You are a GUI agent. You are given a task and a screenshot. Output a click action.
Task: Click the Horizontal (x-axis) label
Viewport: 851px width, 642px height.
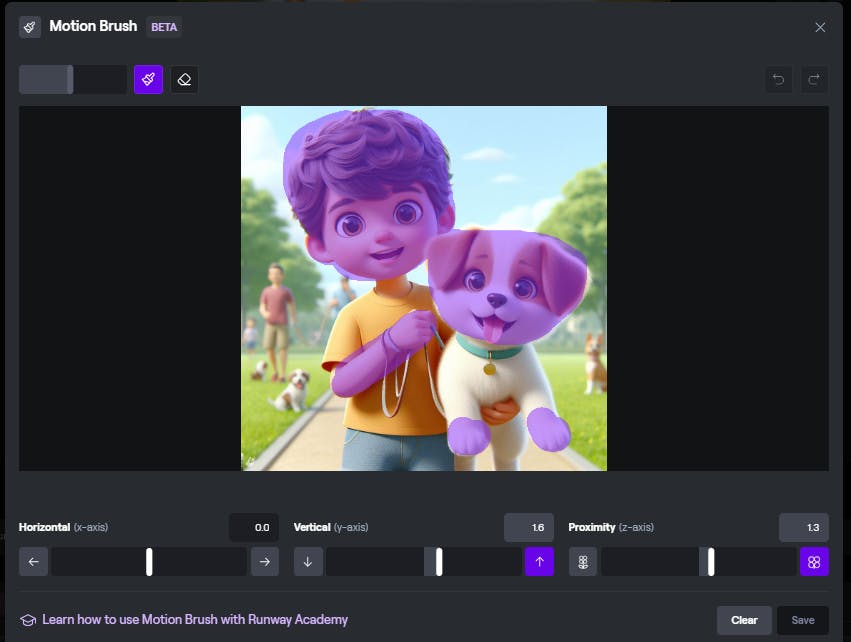coord(63,527)
